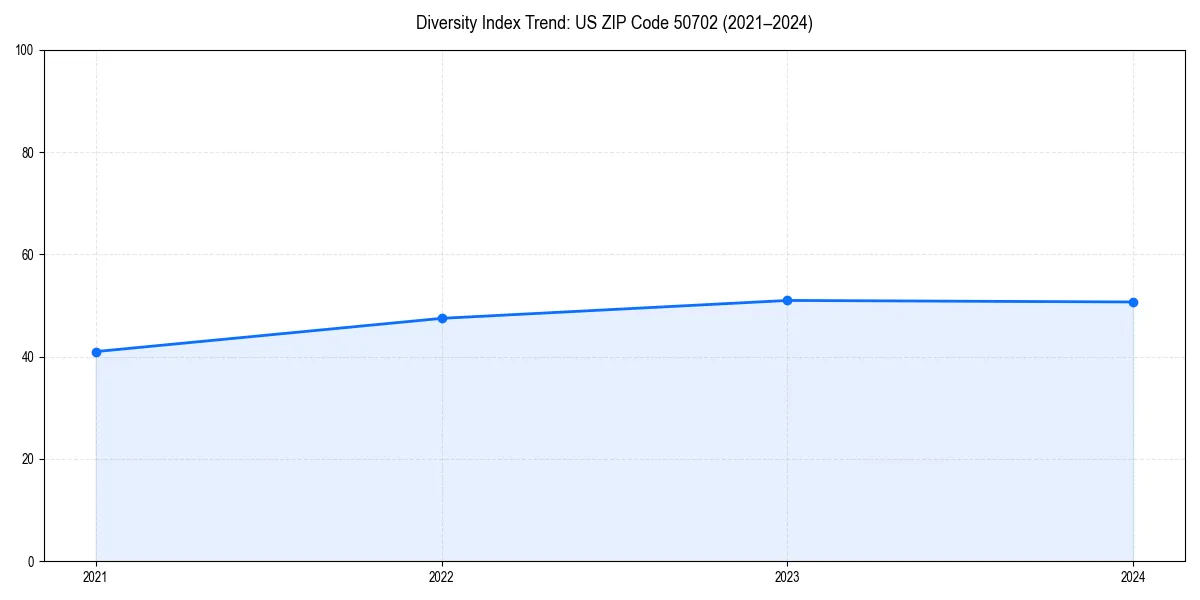
Task: Click the 2024 data point marker
Action: tap(1133, 301)
